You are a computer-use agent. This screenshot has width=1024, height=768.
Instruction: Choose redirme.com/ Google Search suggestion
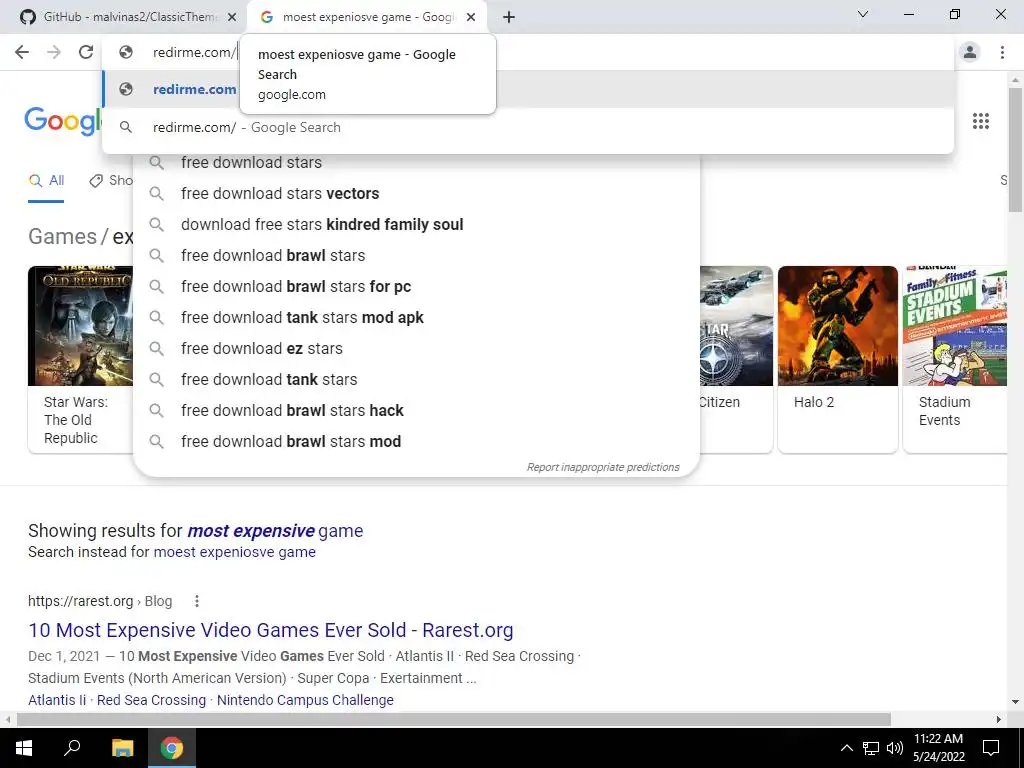click(528, 127)
